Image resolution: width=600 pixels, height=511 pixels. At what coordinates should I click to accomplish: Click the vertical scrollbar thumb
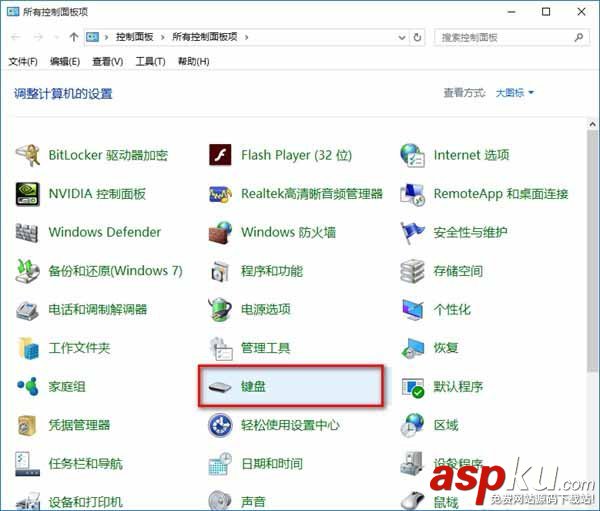pyautogui.click(x=593, y=250)
